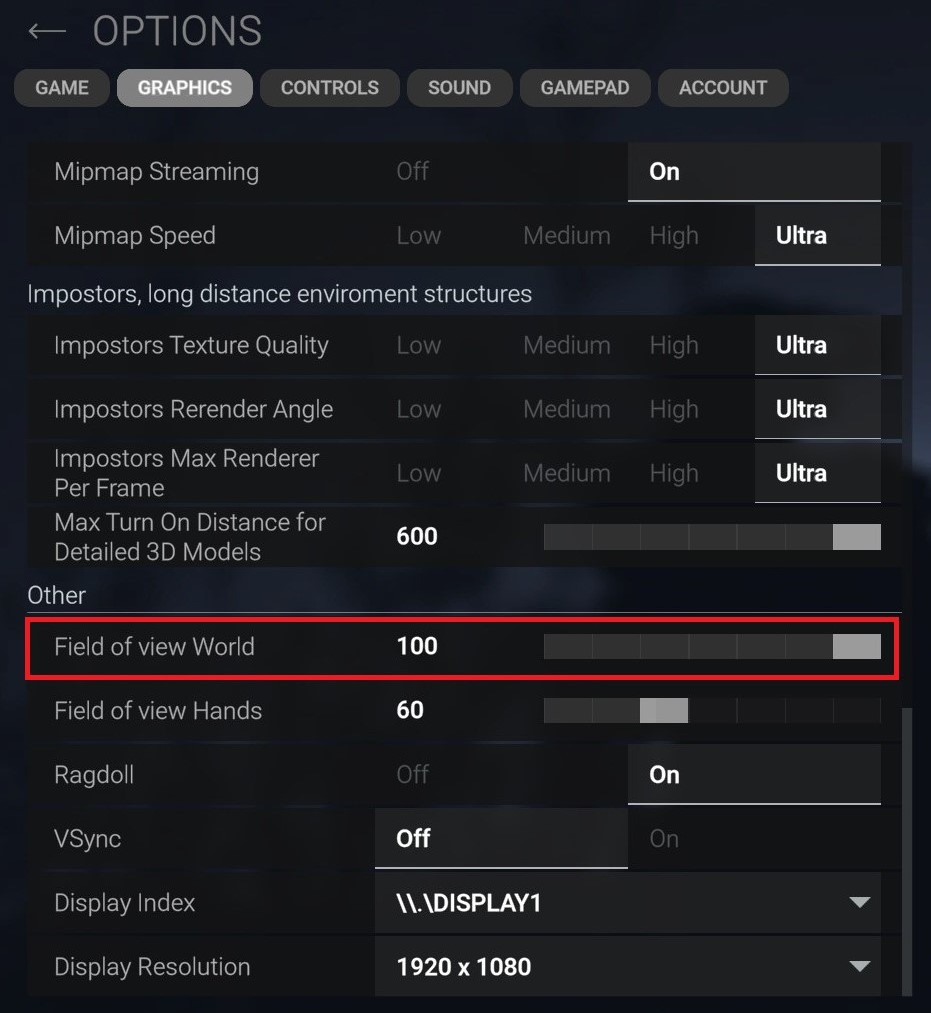Select the ACCOUNT tab

click(723, 87)
